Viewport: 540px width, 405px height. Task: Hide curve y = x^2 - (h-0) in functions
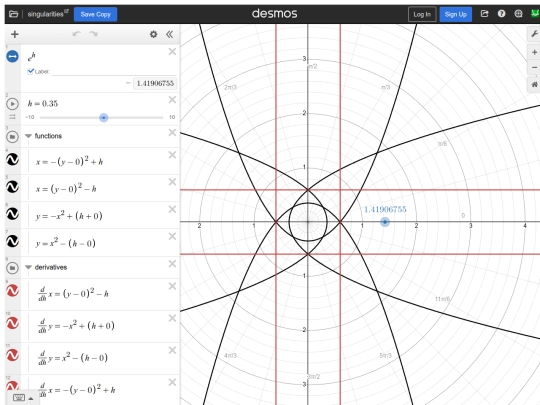tap(12, 241)
